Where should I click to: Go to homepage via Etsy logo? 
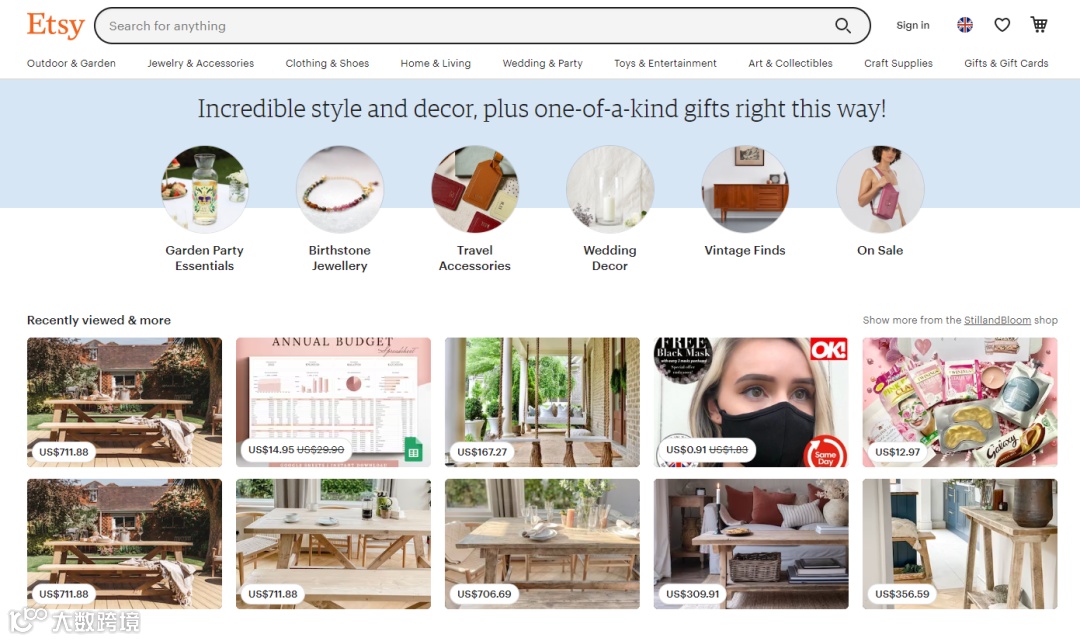(55, 25)
